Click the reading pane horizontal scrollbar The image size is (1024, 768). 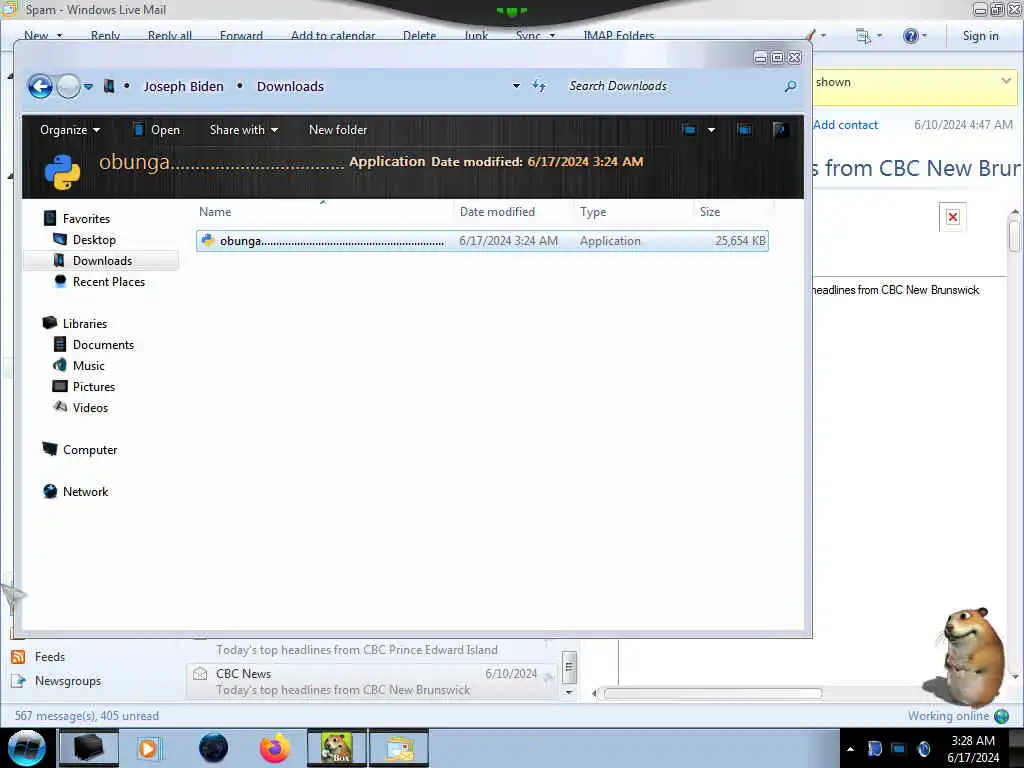[x=712, y=694]
